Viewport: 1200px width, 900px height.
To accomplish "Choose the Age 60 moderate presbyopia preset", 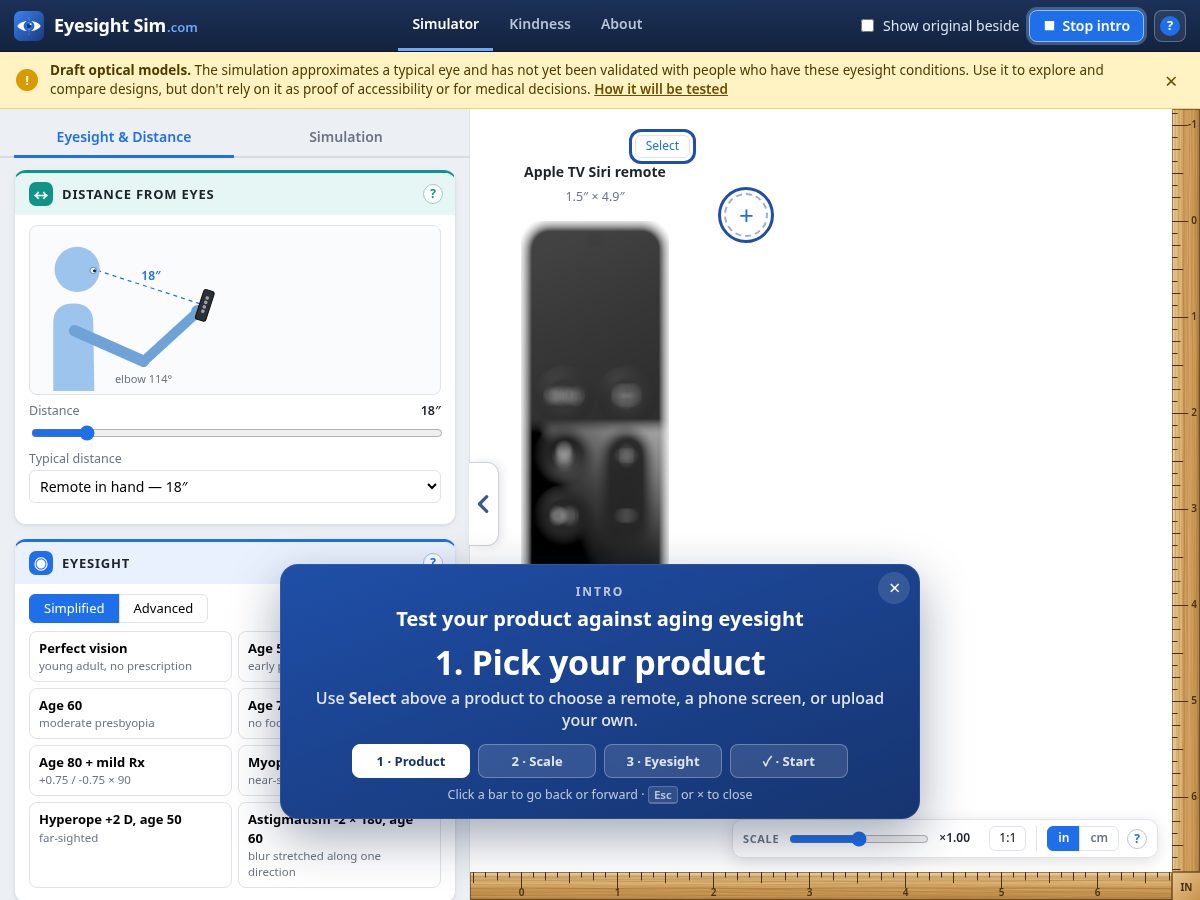I will coord(130,713).
